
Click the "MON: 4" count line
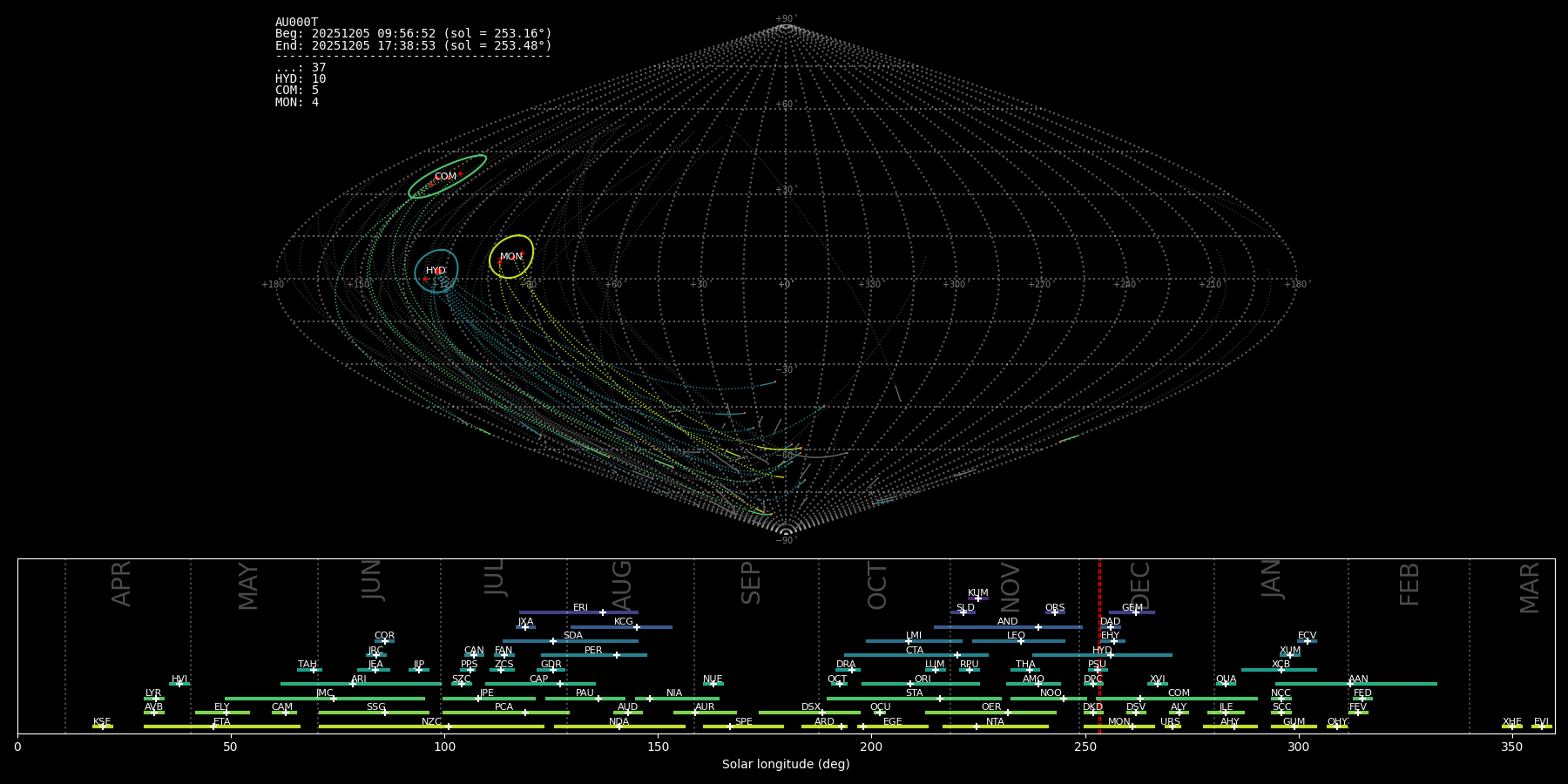pyautogui.click(x=297, y=103)
